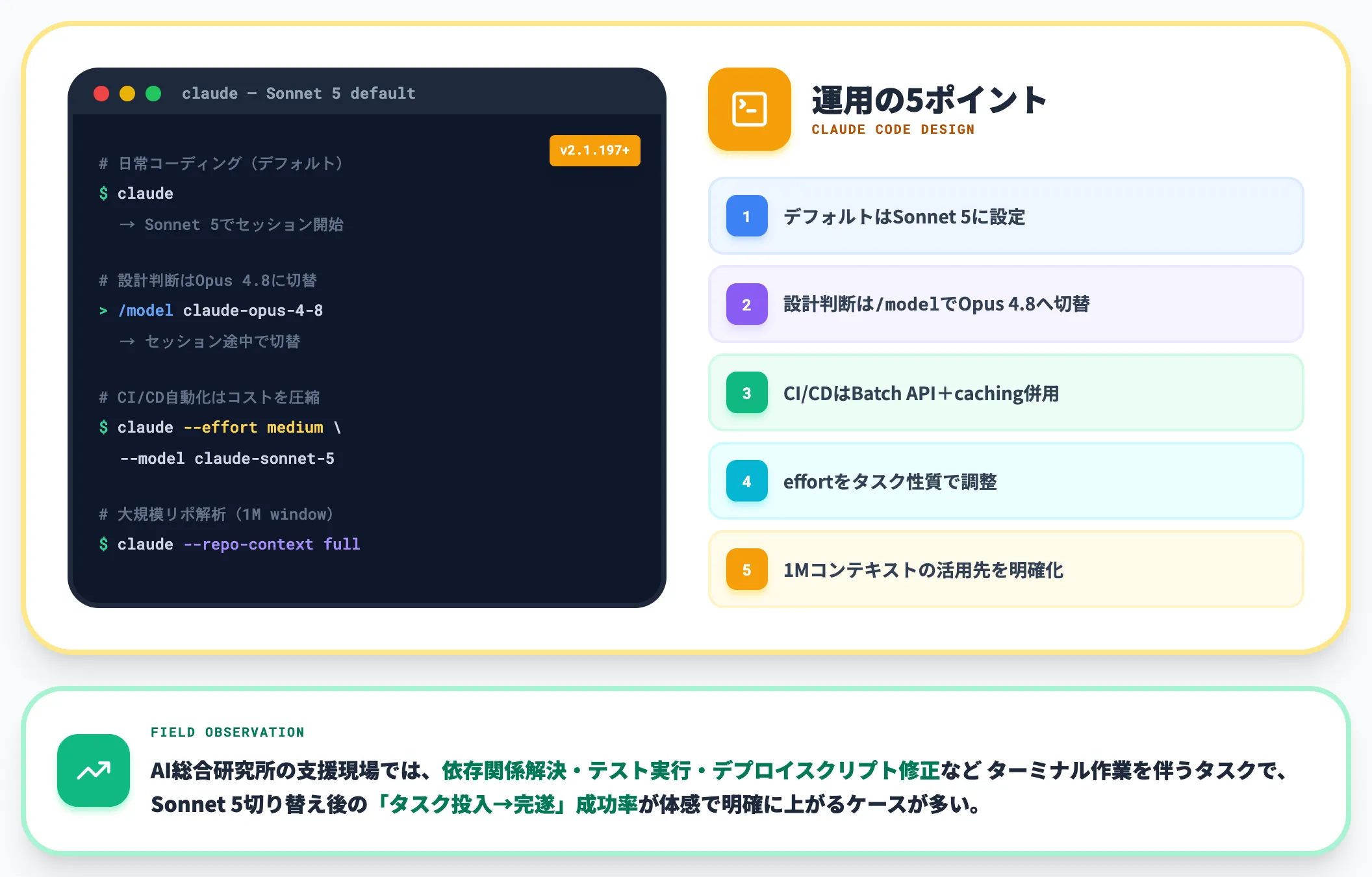The width and height of the screenshot is (1372, 877).
Task: Select the 'デフォルトはSonnet 5に設定' card
Action: [x=1006, y=216]
